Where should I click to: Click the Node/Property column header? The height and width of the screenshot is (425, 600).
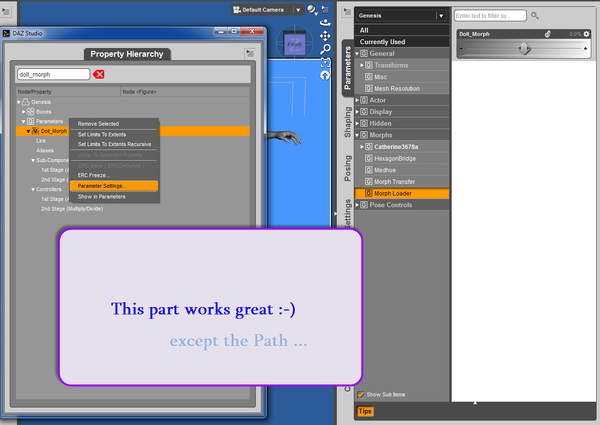[68, 92]
